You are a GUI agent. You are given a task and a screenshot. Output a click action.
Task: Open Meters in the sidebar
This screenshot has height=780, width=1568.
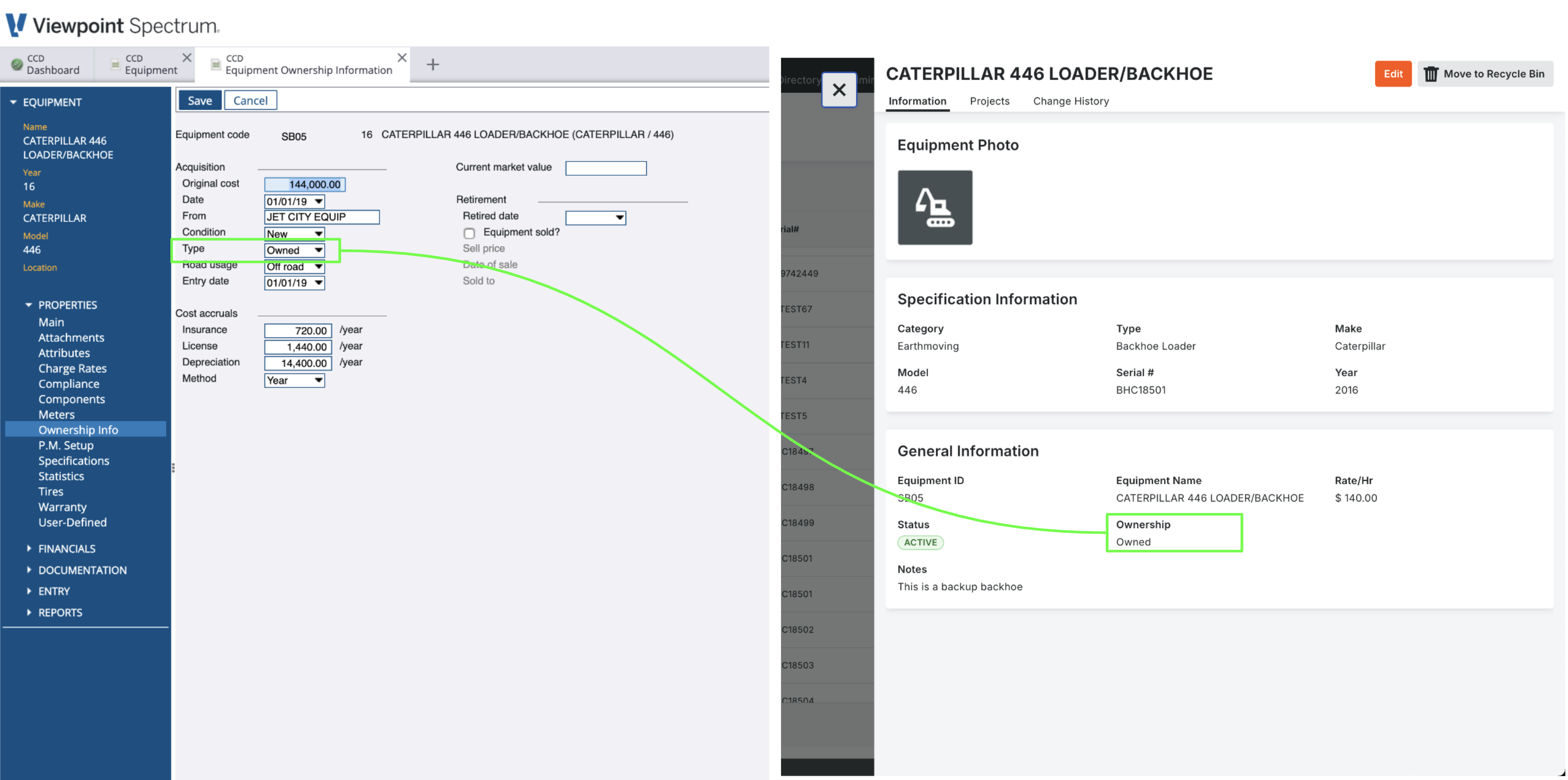[57, 414]
